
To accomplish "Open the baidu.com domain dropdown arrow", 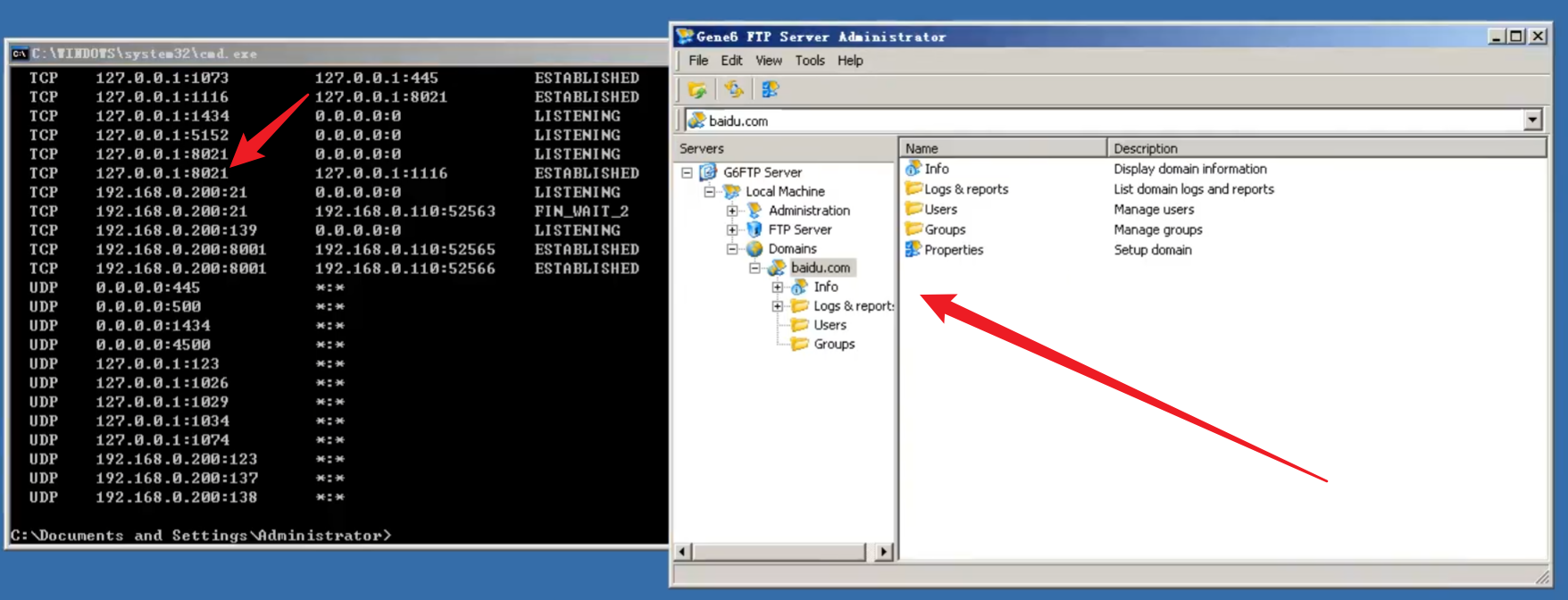I will coord(1532,121).
